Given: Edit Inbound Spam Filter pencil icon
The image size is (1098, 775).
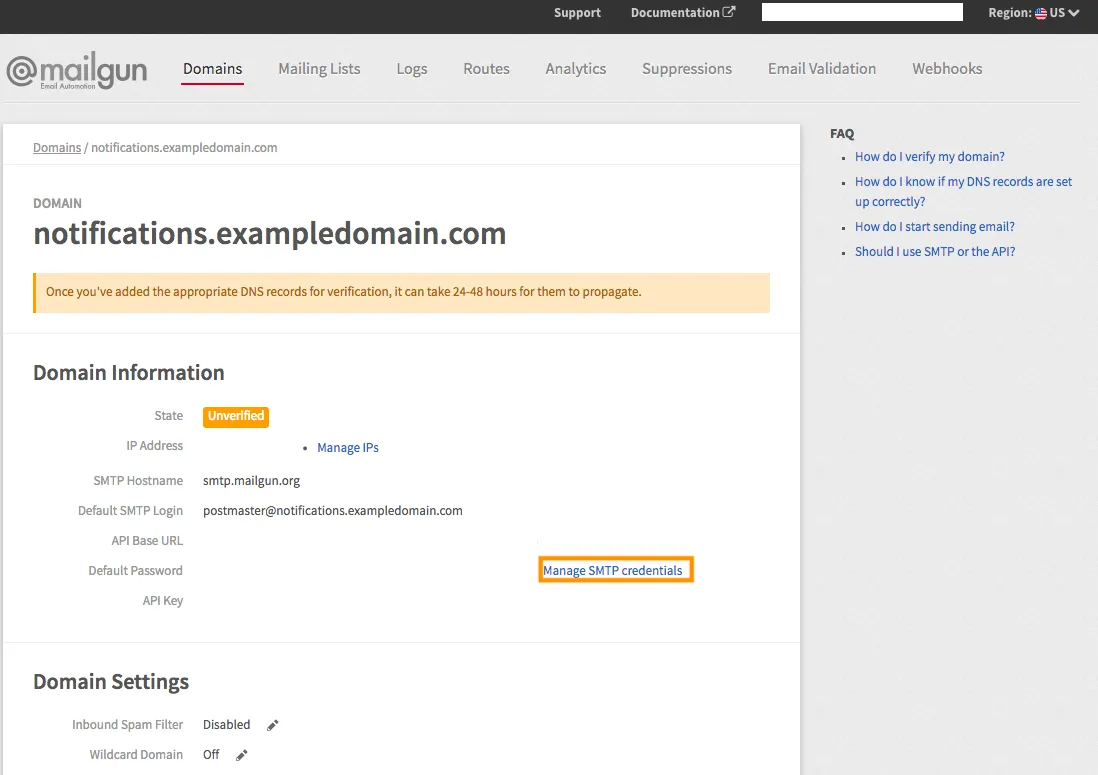Looking at the screenshot, I should tap(272, 725).
